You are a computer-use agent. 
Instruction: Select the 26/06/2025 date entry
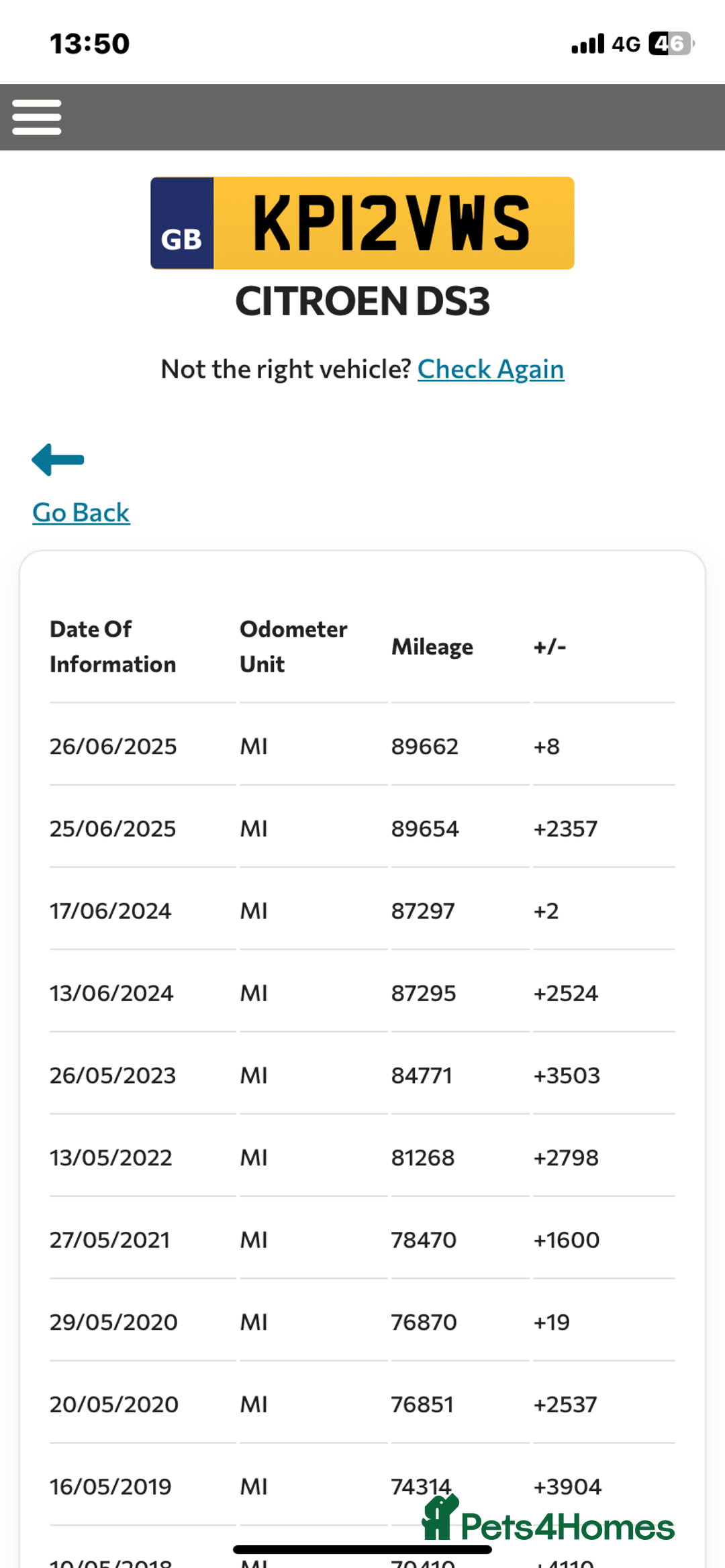(x=113, y=746)
